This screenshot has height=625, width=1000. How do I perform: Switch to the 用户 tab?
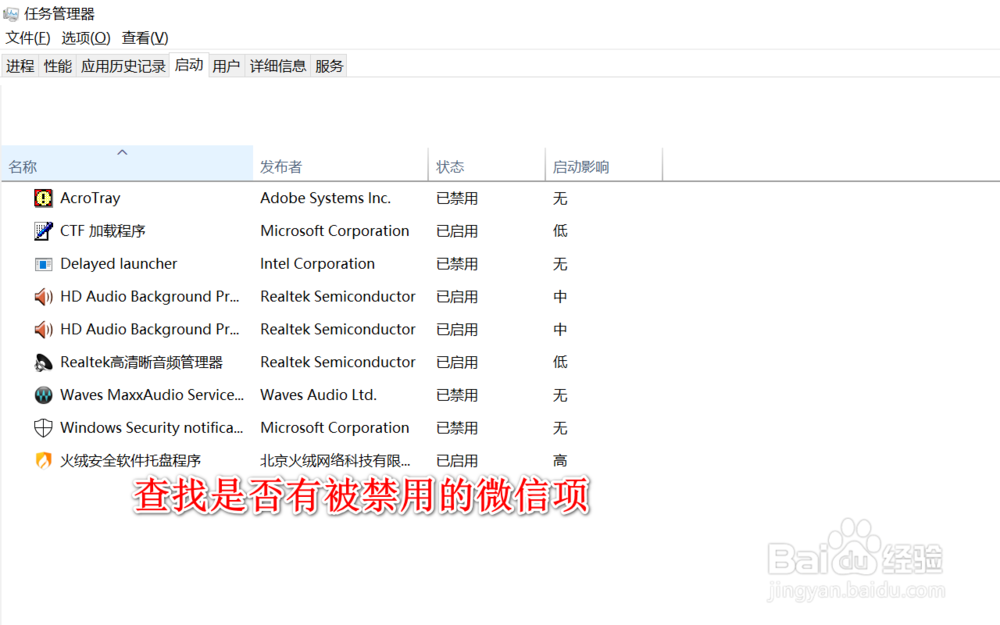coord(226,66)
